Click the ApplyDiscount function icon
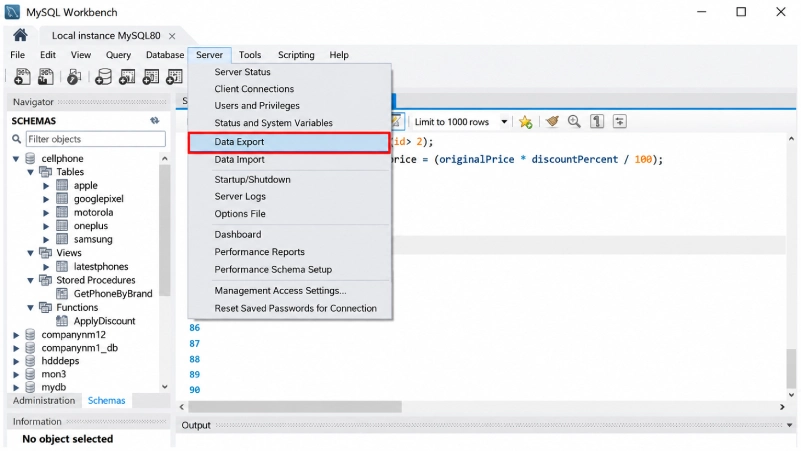 click(62, 321)
